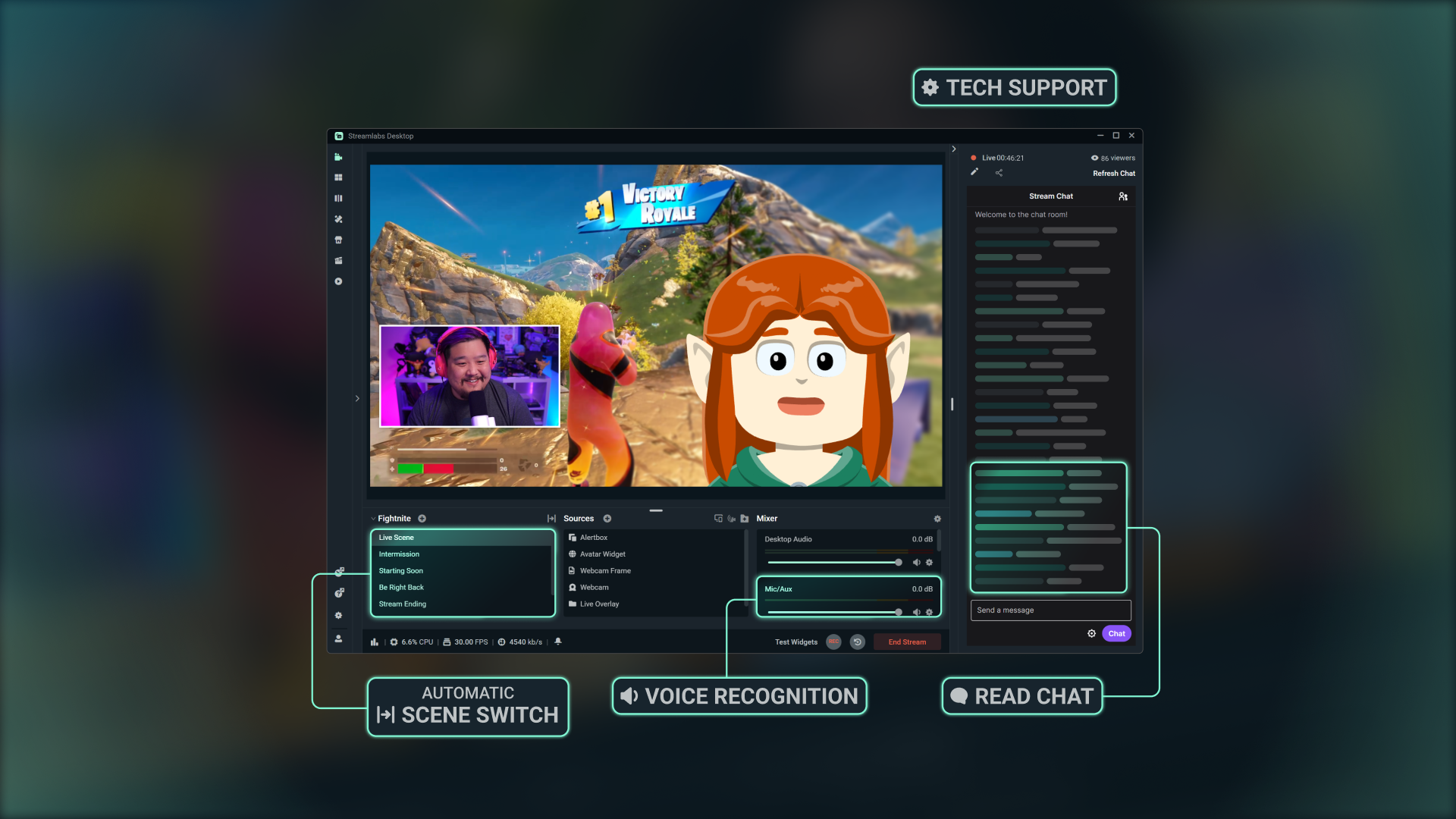Screen dimensions: 1456x819
Task: Select the Webcam Frame source
Action: pyautogui.click(x=654, y=571)
